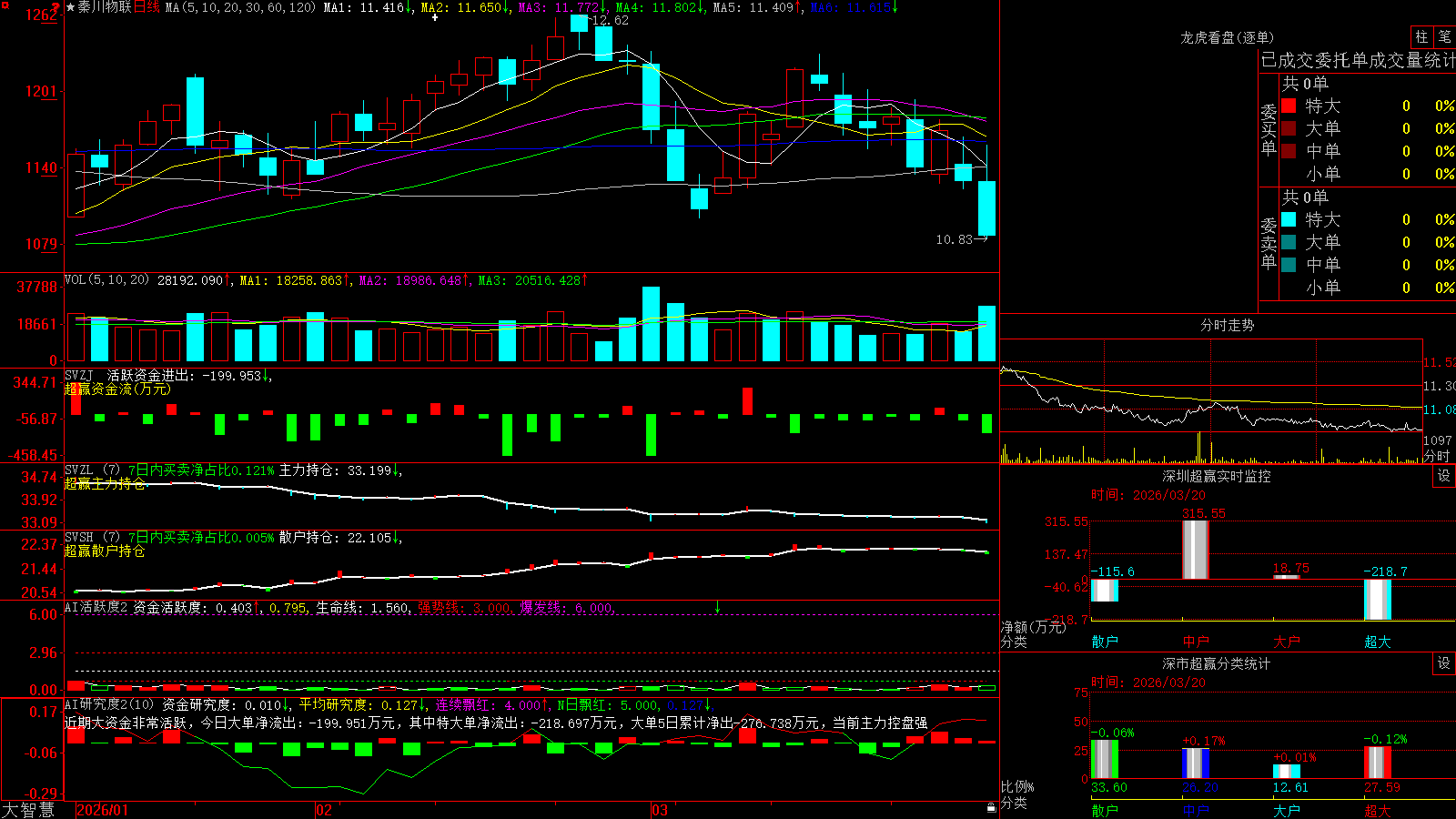
Task: Click the star favorite icon beside 秦川物联
Action: tap(70, 7)
